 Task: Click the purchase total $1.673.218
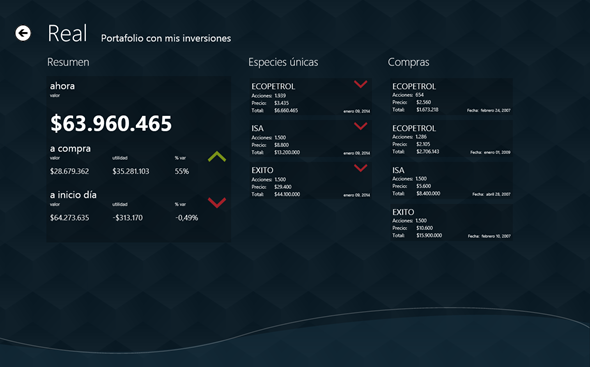click(427, 110)
